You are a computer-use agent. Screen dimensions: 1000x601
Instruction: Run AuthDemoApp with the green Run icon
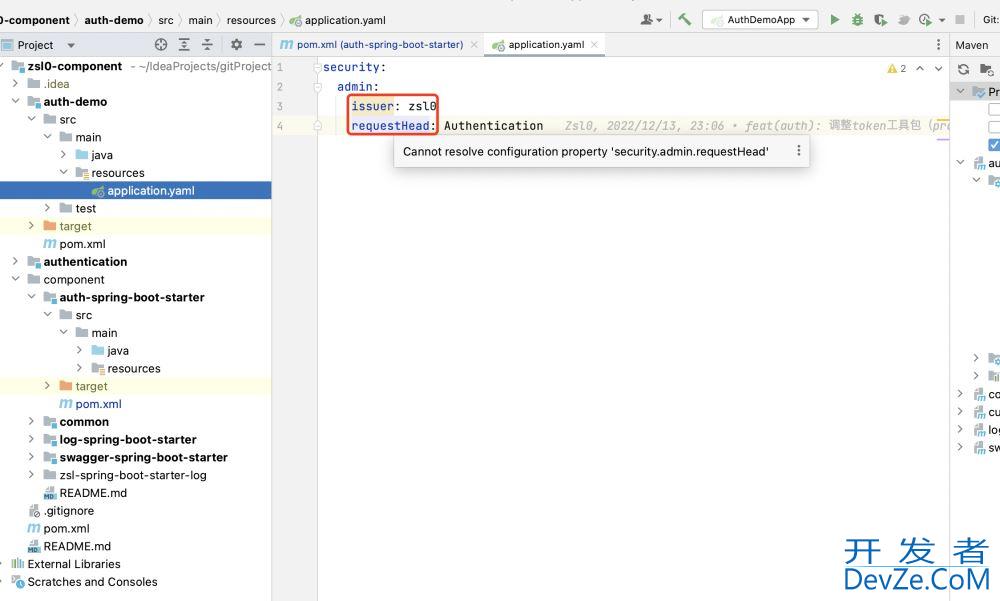tap(834, 20)
